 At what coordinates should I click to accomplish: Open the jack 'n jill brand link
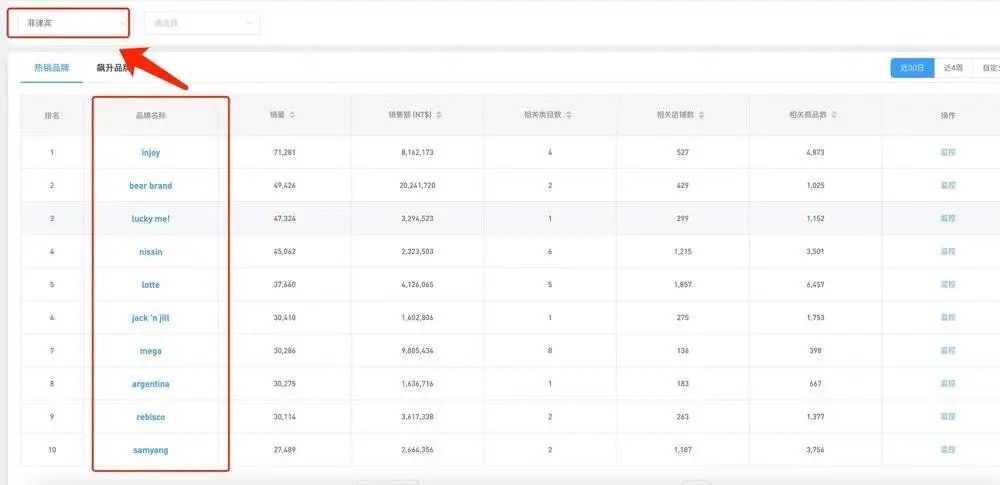[x=151, y=318]
